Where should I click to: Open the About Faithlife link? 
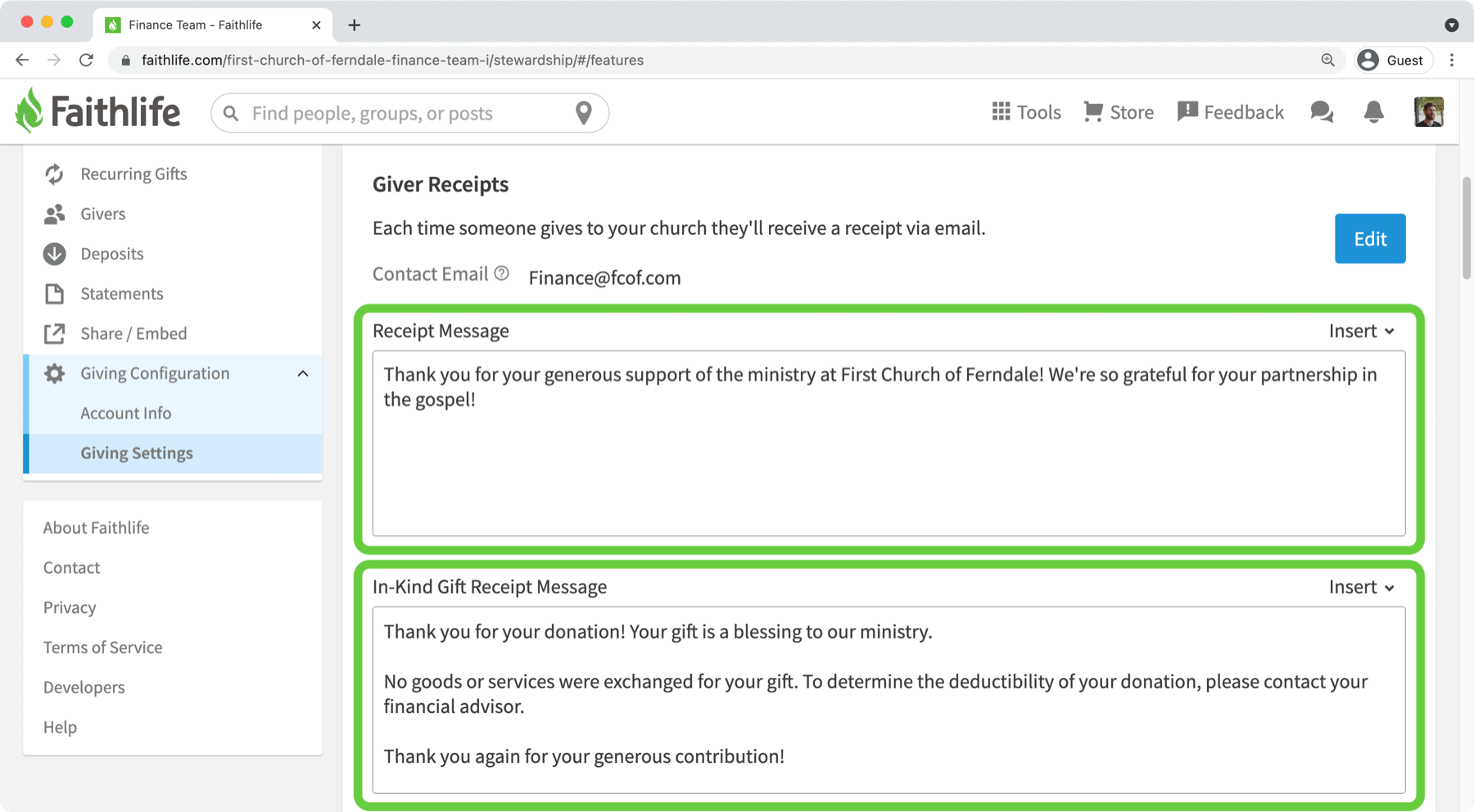pyautogui.click(x=96, y=527)
